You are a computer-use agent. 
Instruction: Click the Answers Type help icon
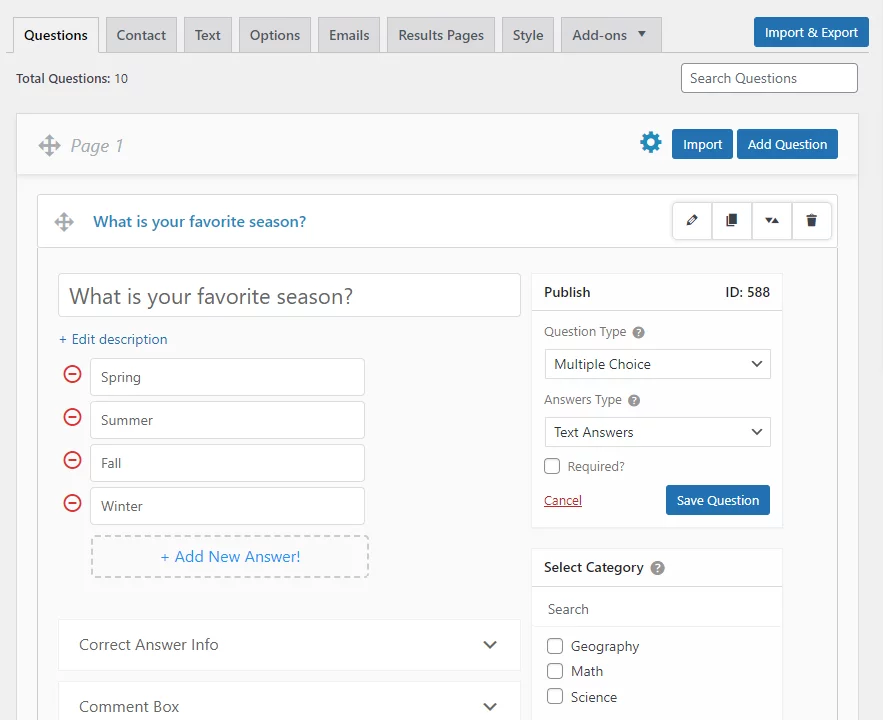(x=634, y=400)
